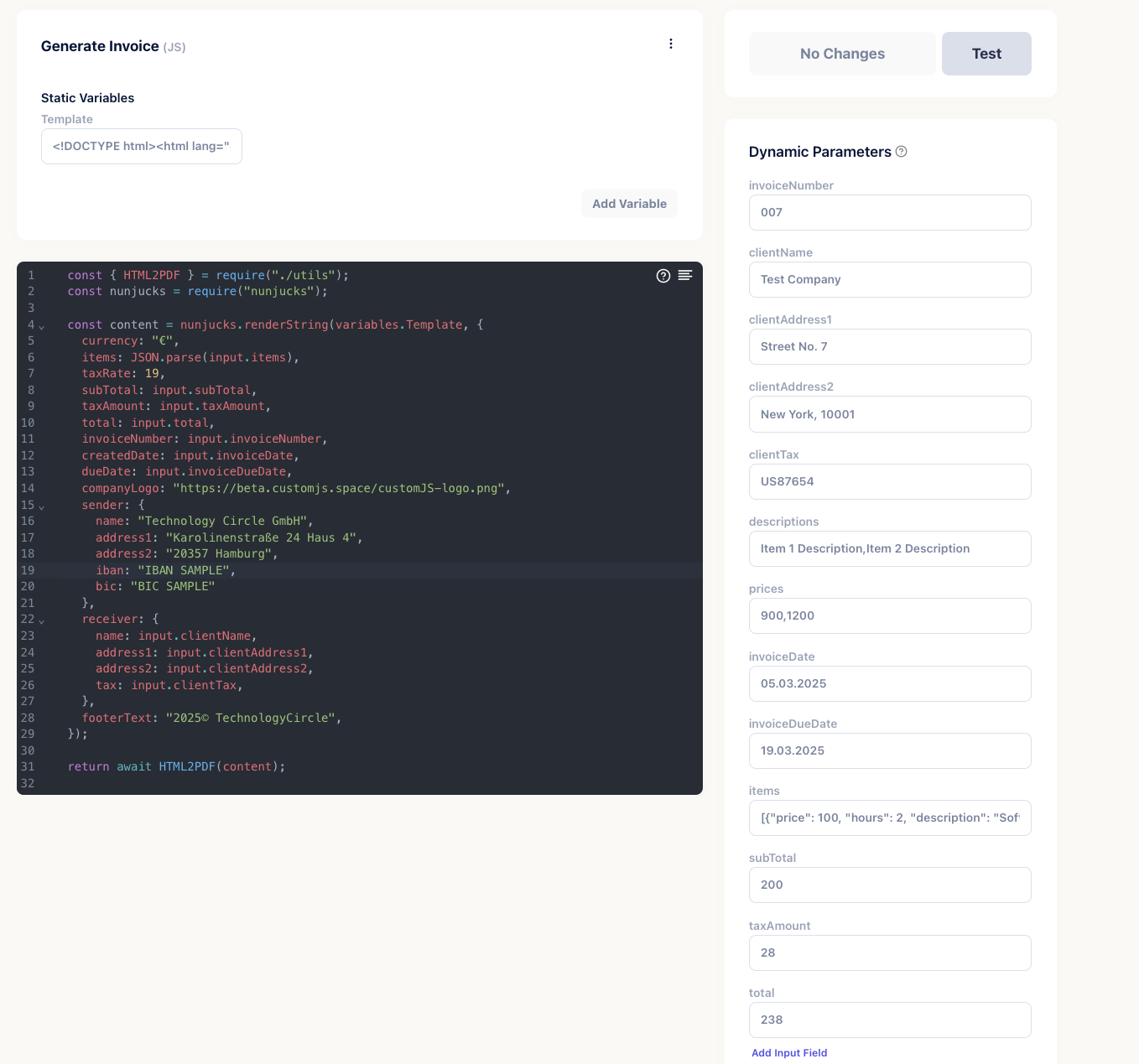Click the companyLogo URL code line
The width and height of the screenshot is (1139, 1064).
tap(296, 488)
